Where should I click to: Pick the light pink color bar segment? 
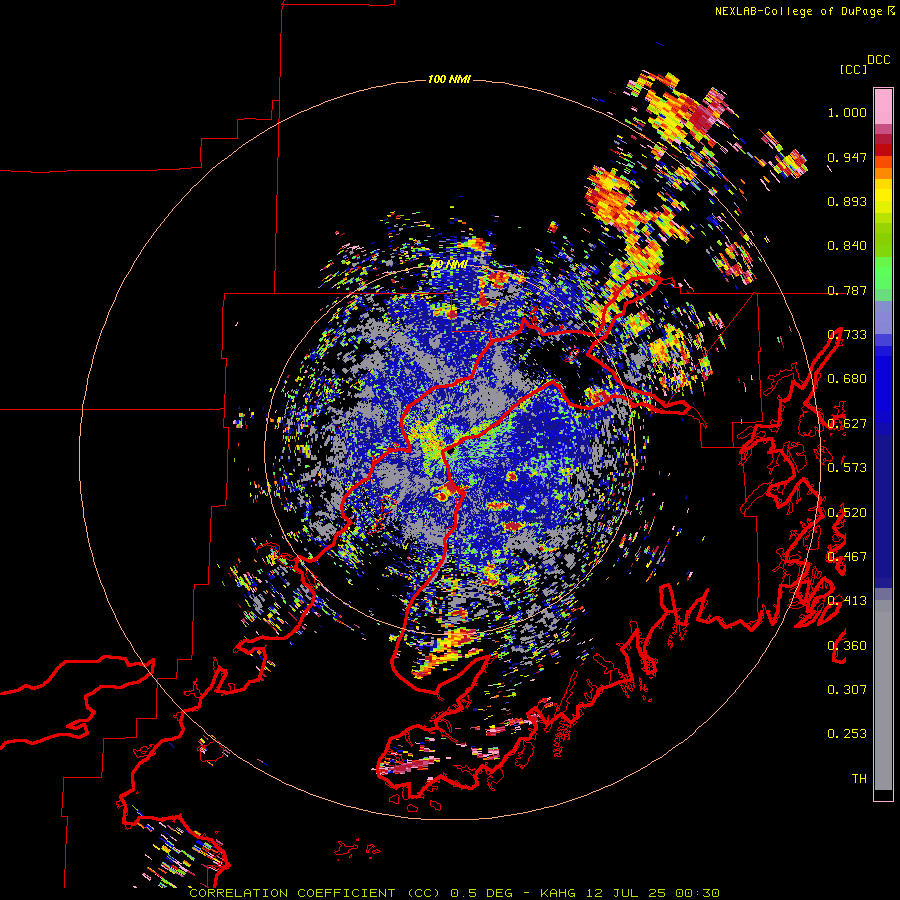pos(883,106)
